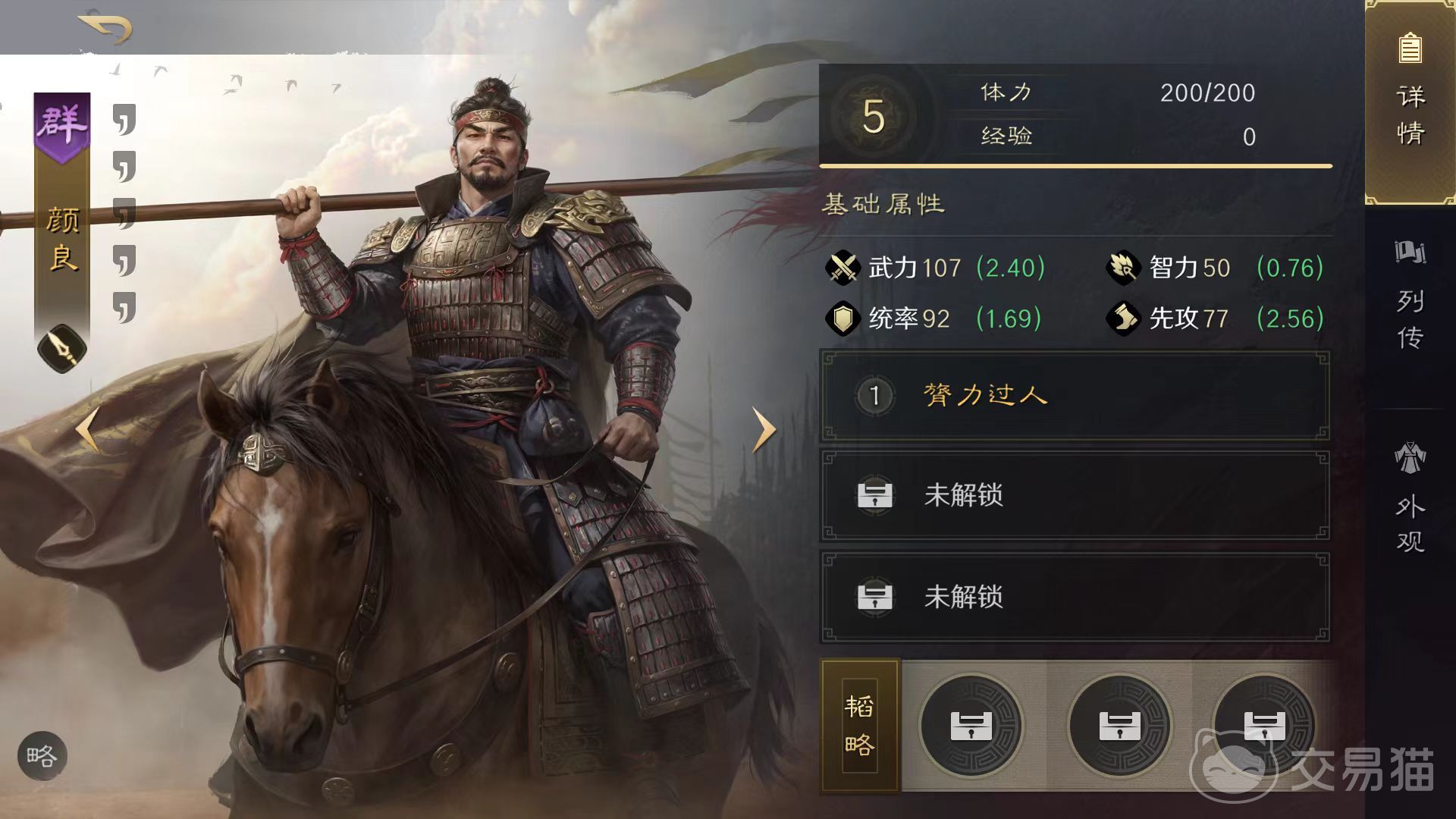Open the 详情 details tab
The height and width of the screenshot is (819, 1456).
tap(1410, 102)
